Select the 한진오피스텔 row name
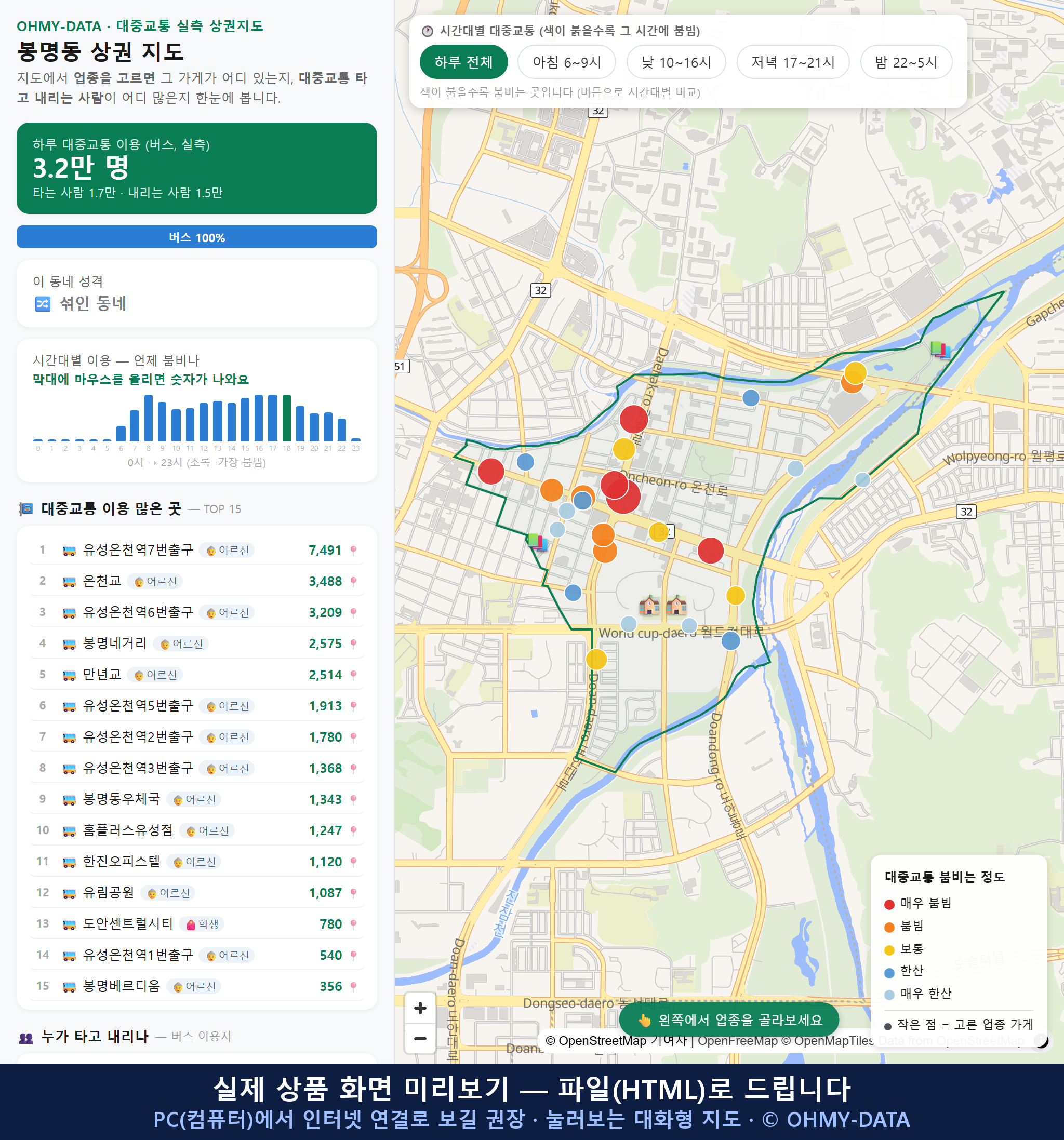 (x=122, y=861)
